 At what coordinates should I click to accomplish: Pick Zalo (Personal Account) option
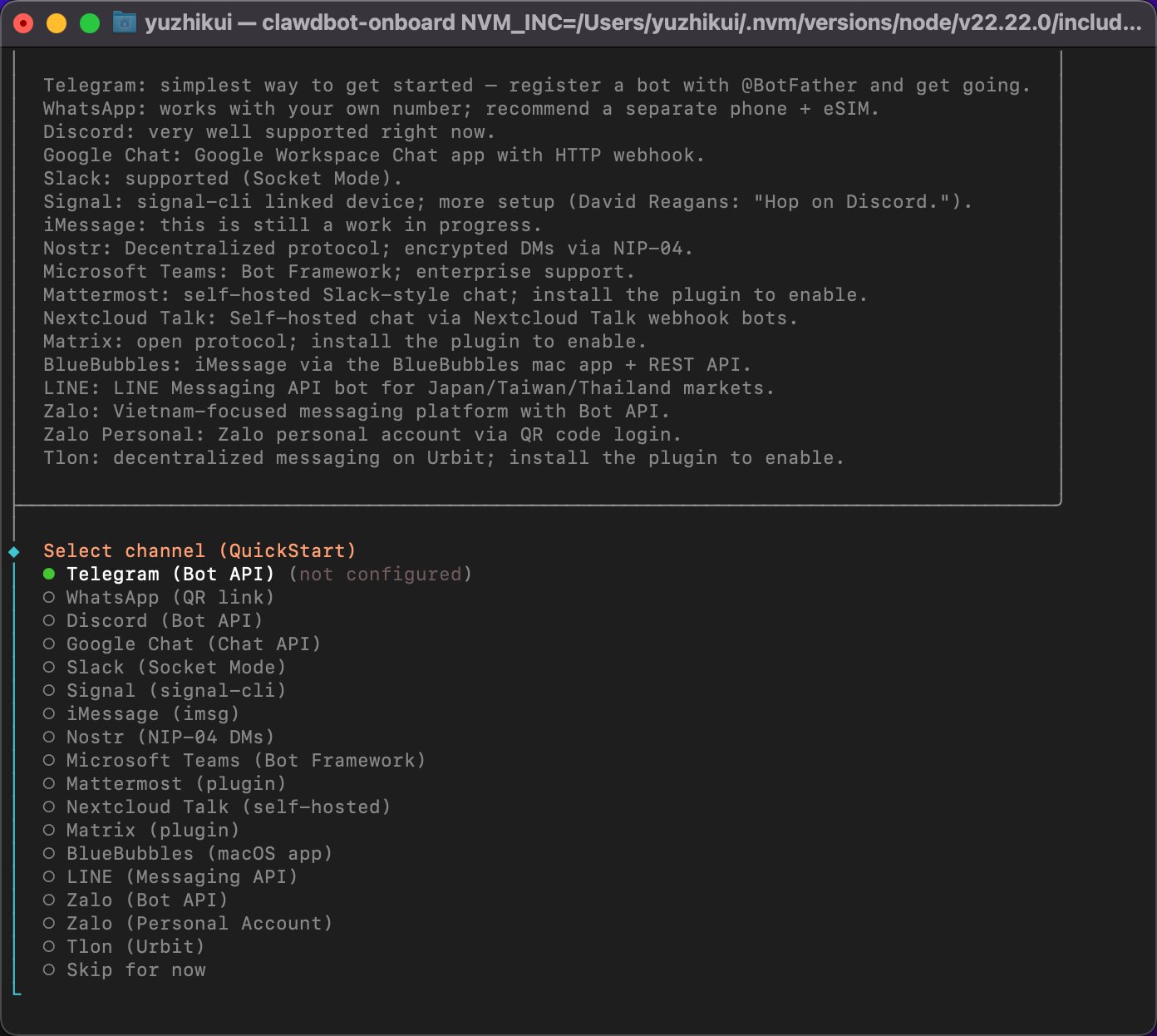pyautogui.click(x=188, y=924)
